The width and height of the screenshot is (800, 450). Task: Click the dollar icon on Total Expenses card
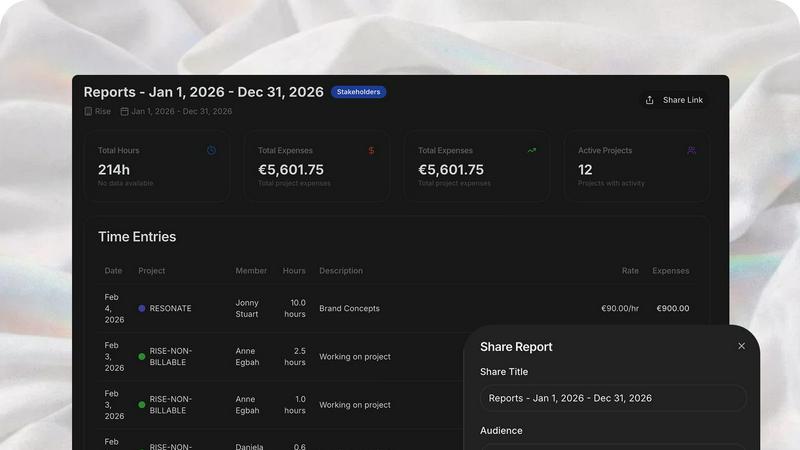pos(371,151)
